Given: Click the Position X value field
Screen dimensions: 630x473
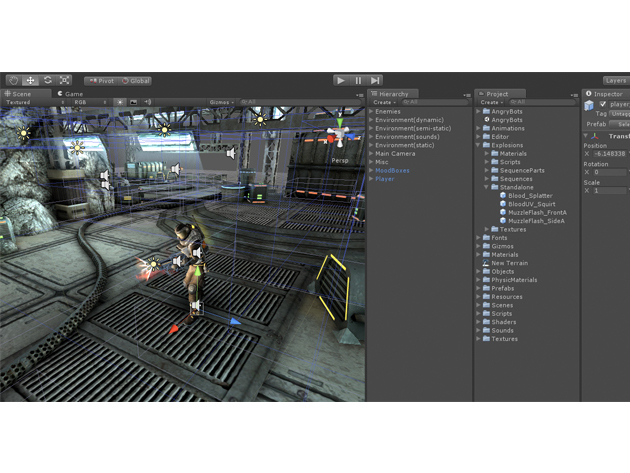Looking at the screenshot, I should (610, 154).
